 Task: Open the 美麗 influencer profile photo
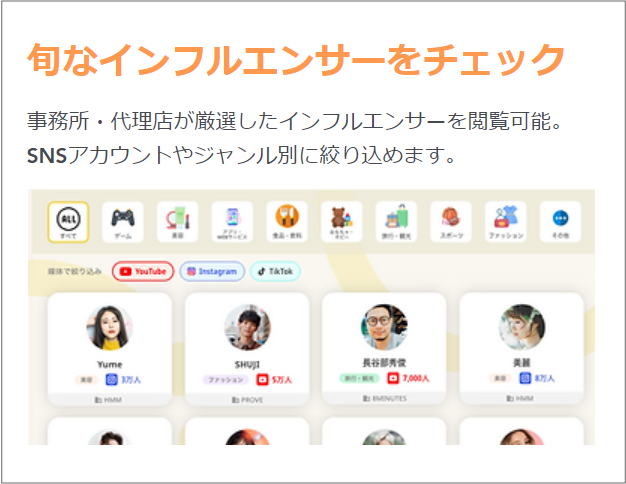522,327
